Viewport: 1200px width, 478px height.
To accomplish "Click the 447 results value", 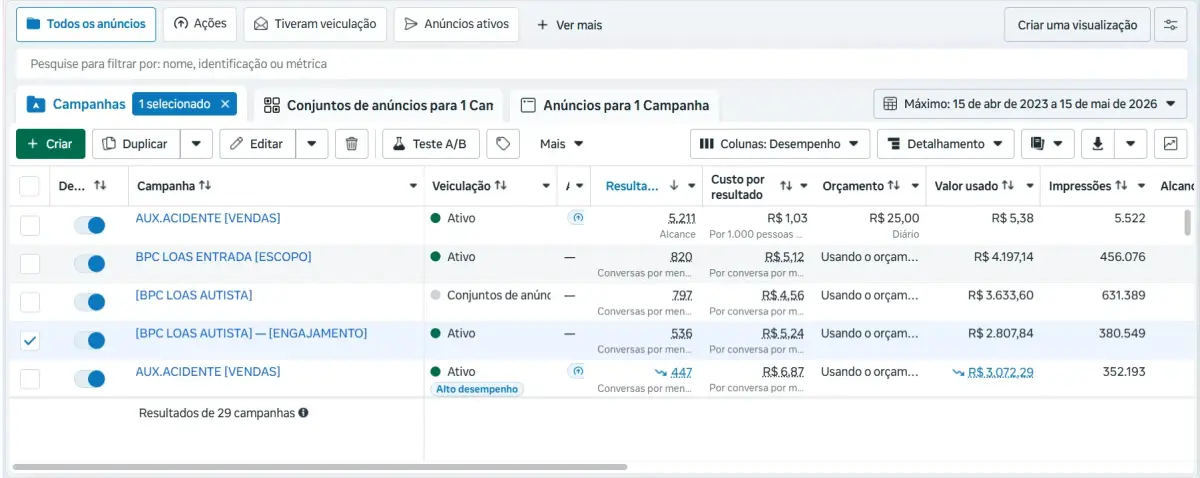I will pos(681,372).
